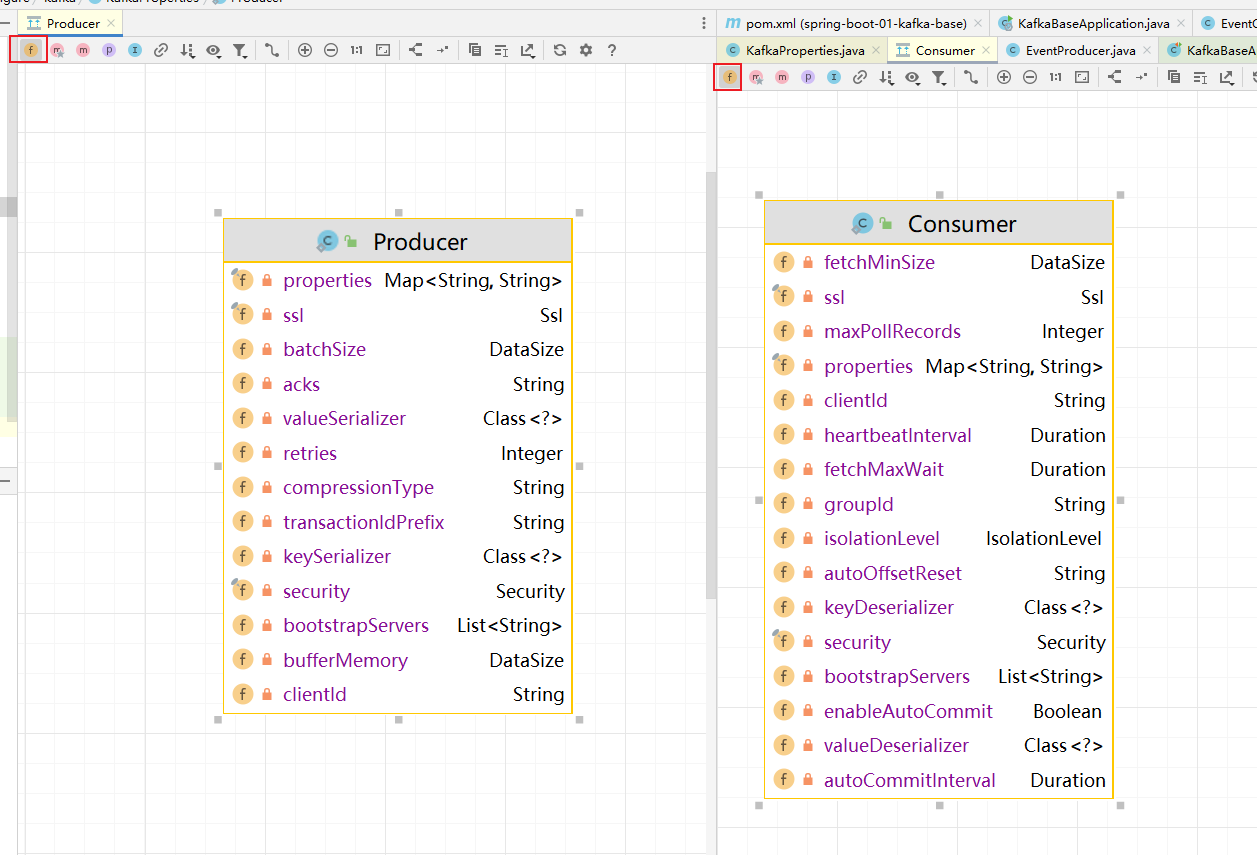Viewport: 1257px width, 855px height.
Task: Click Show Dependencies link icon in Producer toolbar
Action: click(x=160, y=50)
